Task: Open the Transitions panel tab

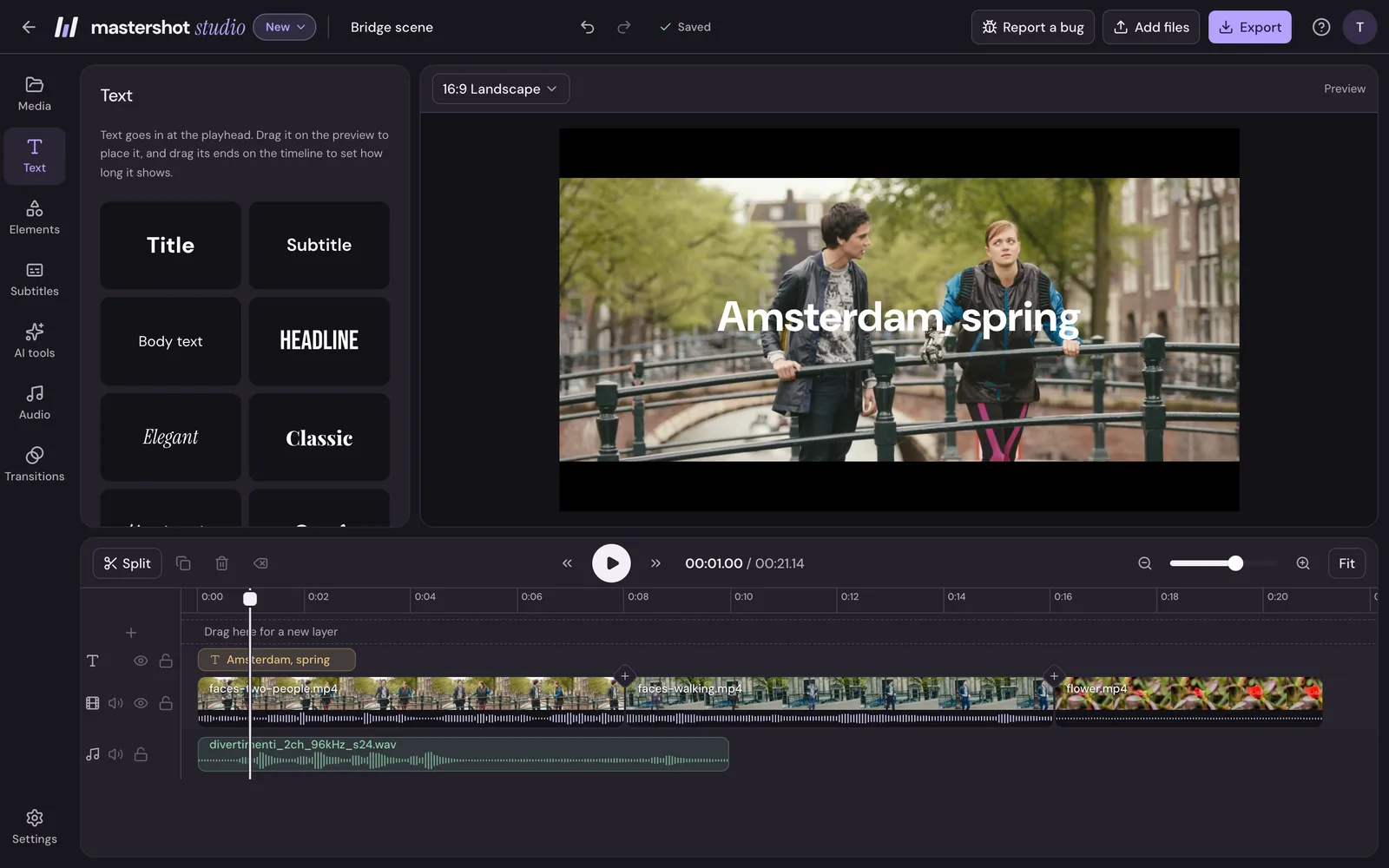Action: (x=35, y=464)
